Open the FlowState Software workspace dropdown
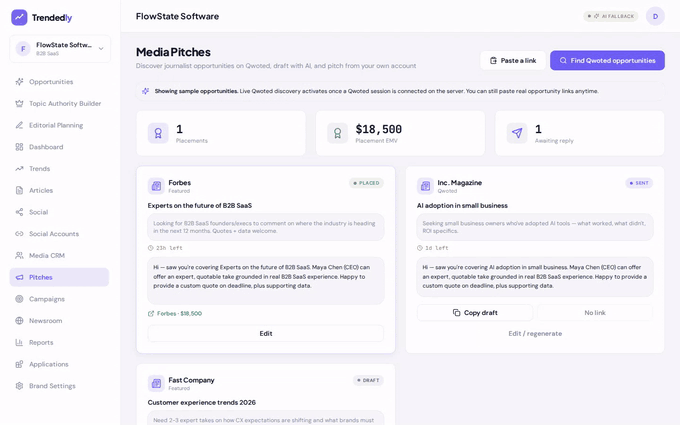 [x=60, y=49]
